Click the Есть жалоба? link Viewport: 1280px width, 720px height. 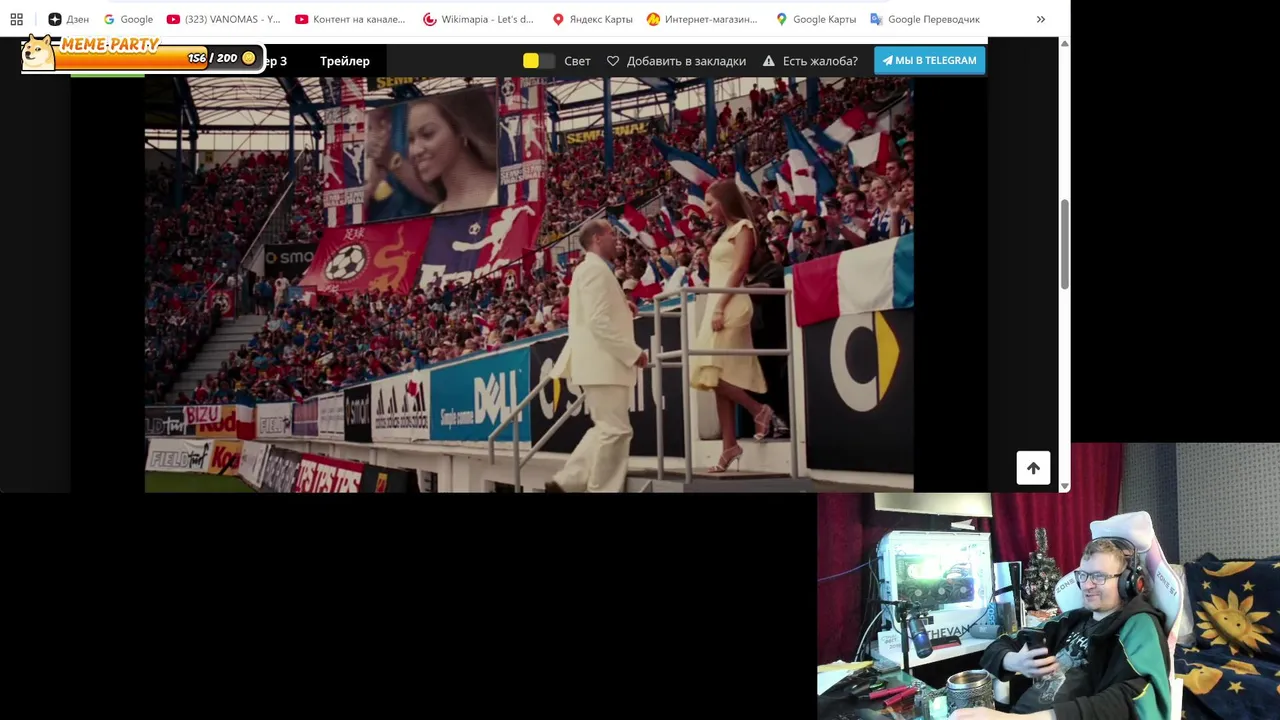(x=820, y=61)
